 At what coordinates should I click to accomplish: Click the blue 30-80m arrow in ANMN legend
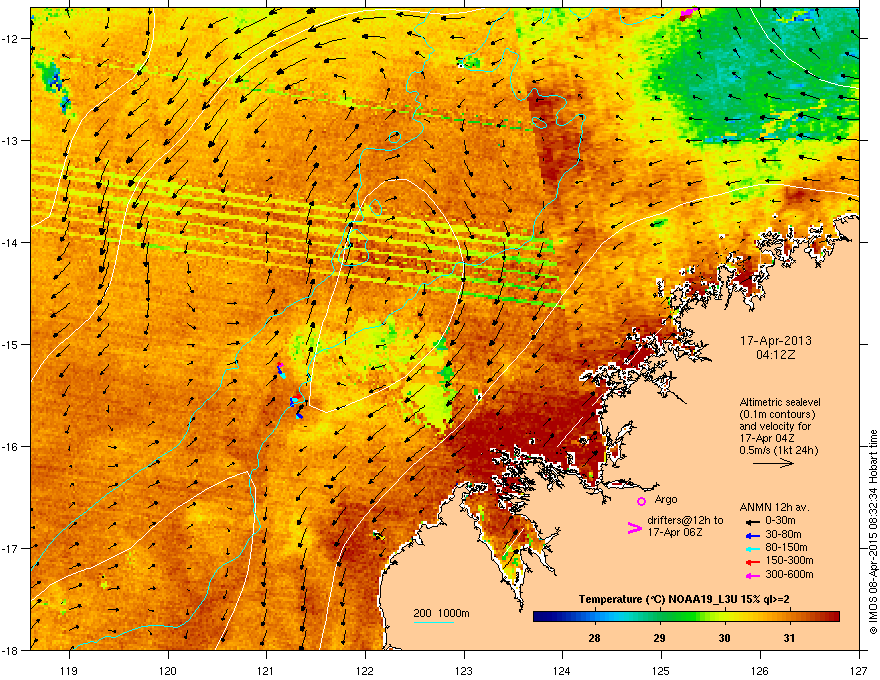[x=752, y=536]
